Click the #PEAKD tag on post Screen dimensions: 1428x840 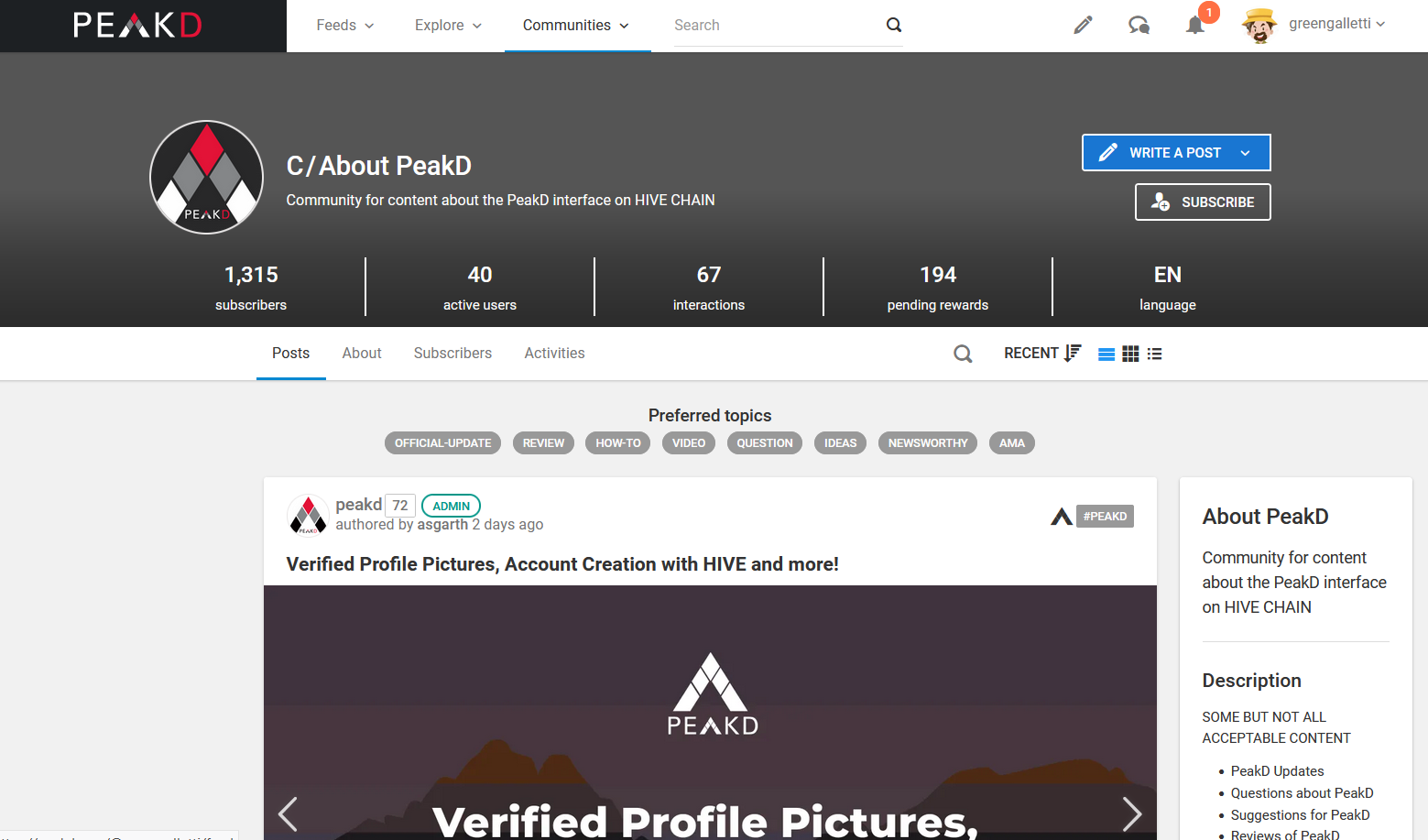pos(1105,517)
